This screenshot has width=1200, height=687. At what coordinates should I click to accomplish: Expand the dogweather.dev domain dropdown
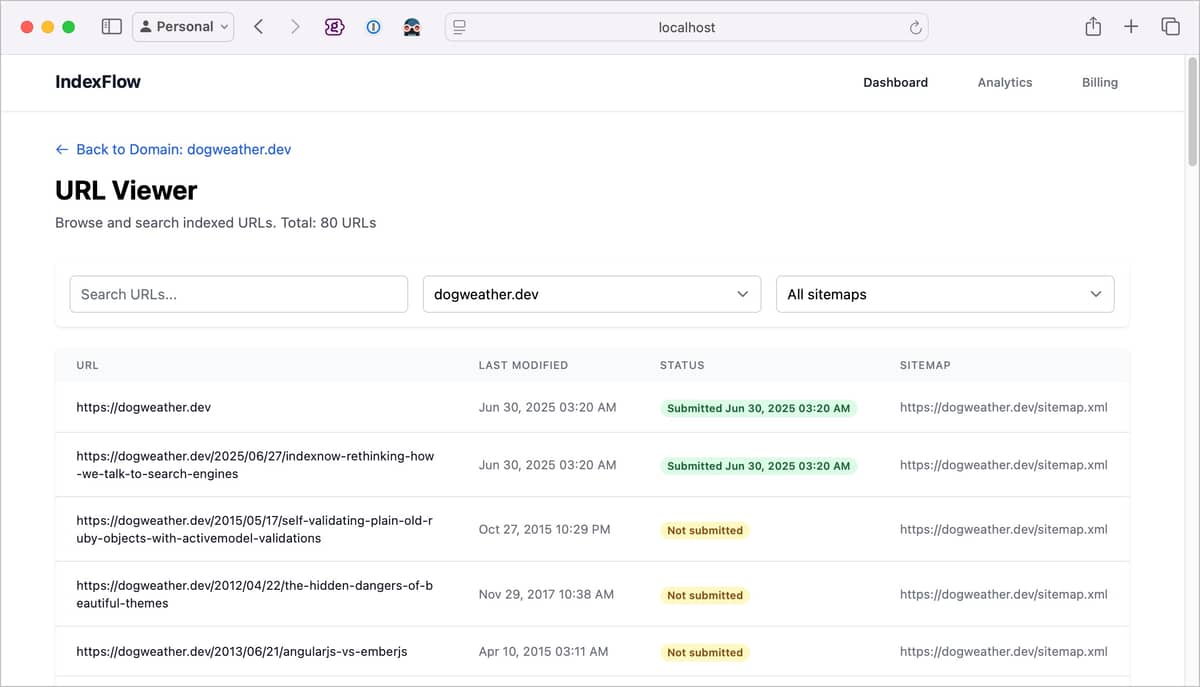click(592, 294)
